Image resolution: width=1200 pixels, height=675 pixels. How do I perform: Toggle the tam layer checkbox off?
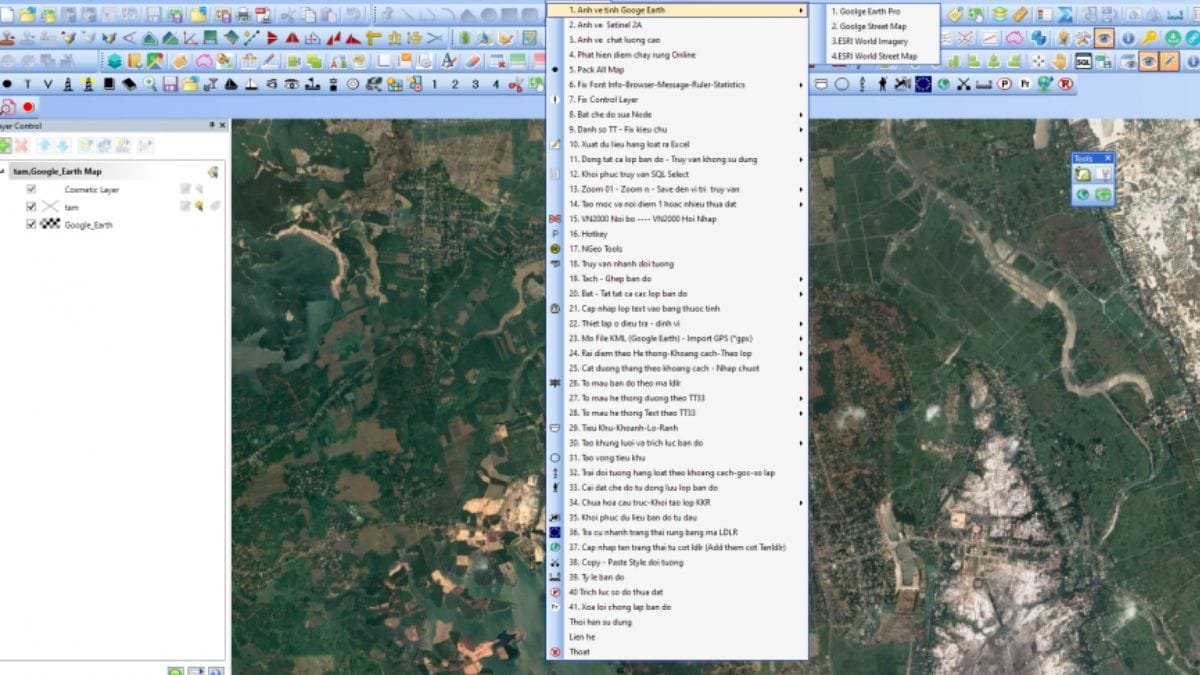coord(31,206)
